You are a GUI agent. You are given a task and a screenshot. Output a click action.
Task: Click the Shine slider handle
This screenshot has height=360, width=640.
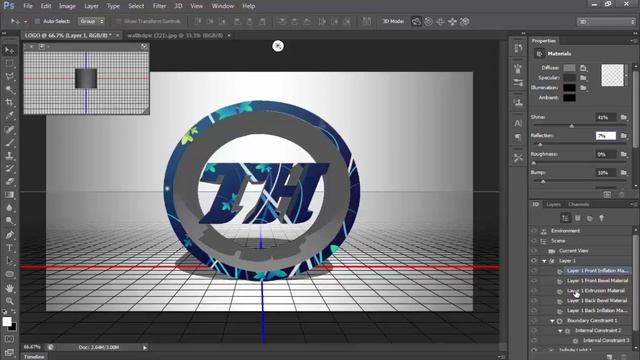572,126
